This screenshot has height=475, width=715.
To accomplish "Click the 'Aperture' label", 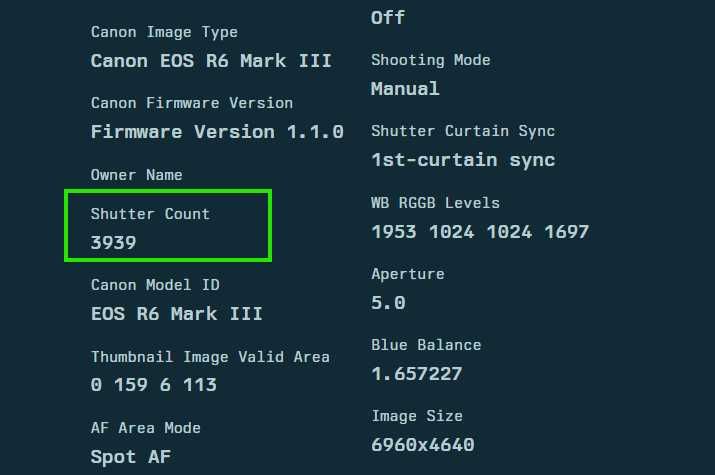I will 408,274.
